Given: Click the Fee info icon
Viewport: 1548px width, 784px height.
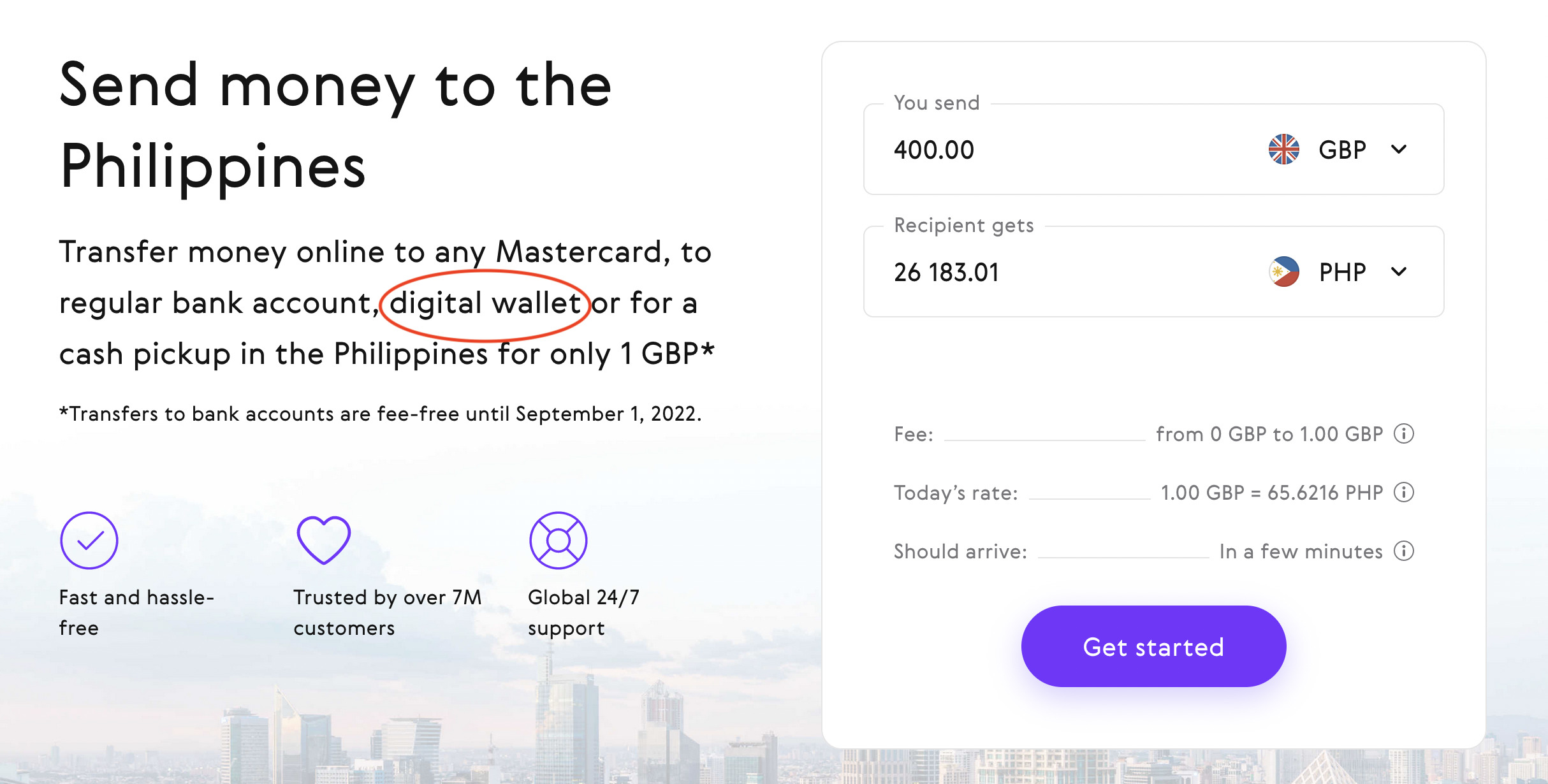Looking at the screenshot, I should pos(1403,434).
